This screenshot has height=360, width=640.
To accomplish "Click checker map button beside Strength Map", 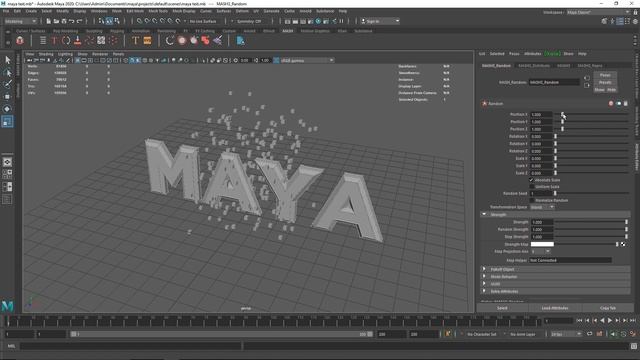I will coord(623,244).
